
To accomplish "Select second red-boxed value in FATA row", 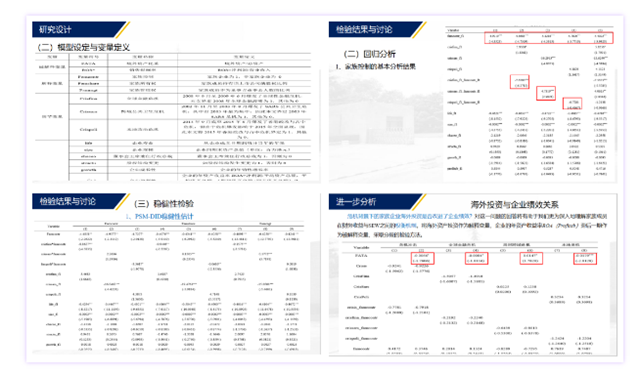I will (476, 258).
